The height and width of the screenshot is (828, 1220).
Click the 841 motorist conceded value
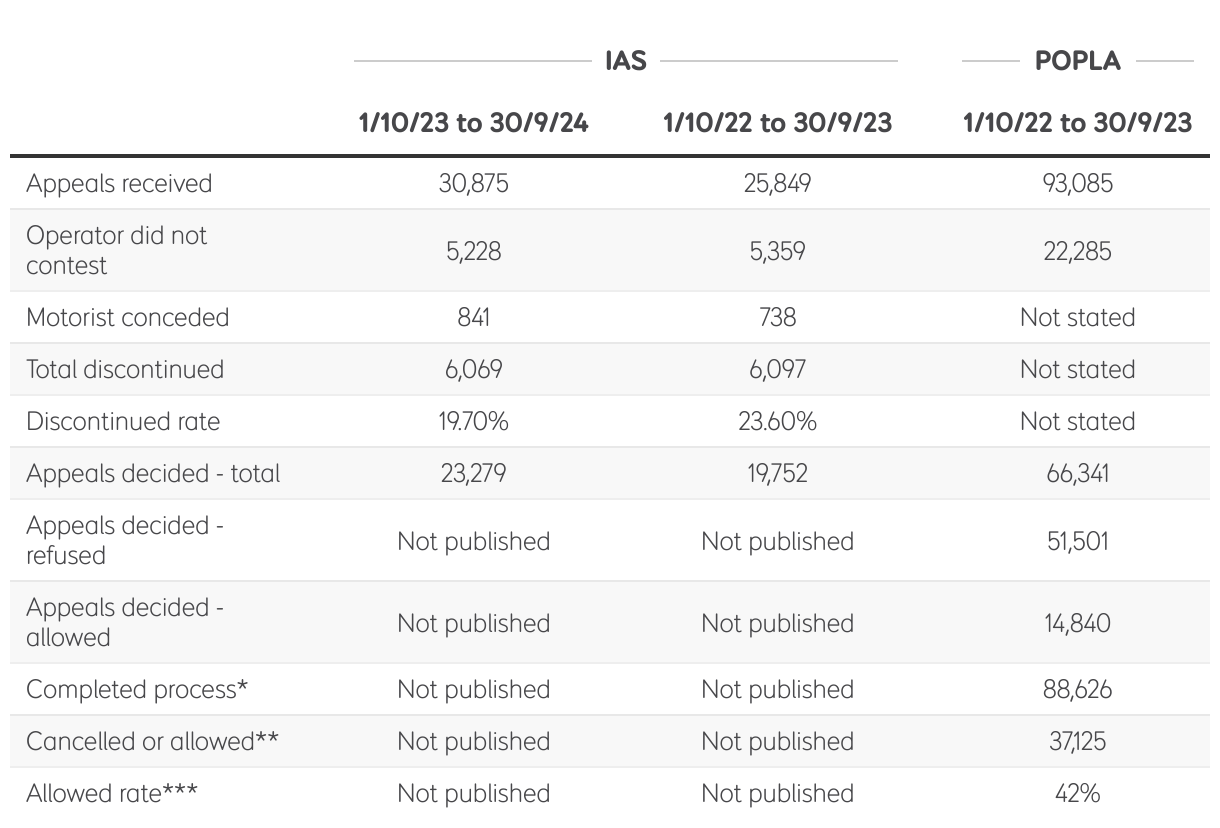473,318
